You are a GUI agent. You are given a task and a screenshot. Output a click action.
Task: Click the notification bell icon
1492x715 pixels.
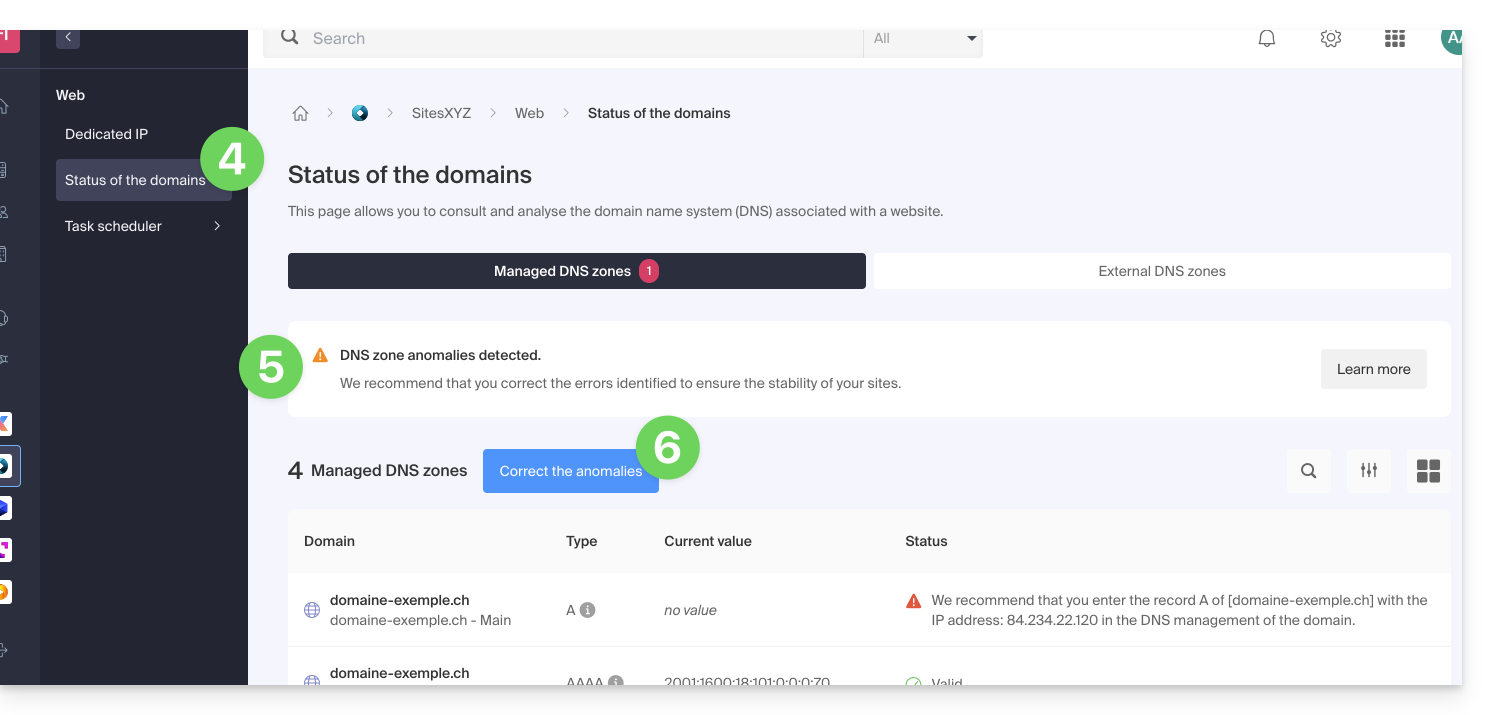pos(1266,39)
